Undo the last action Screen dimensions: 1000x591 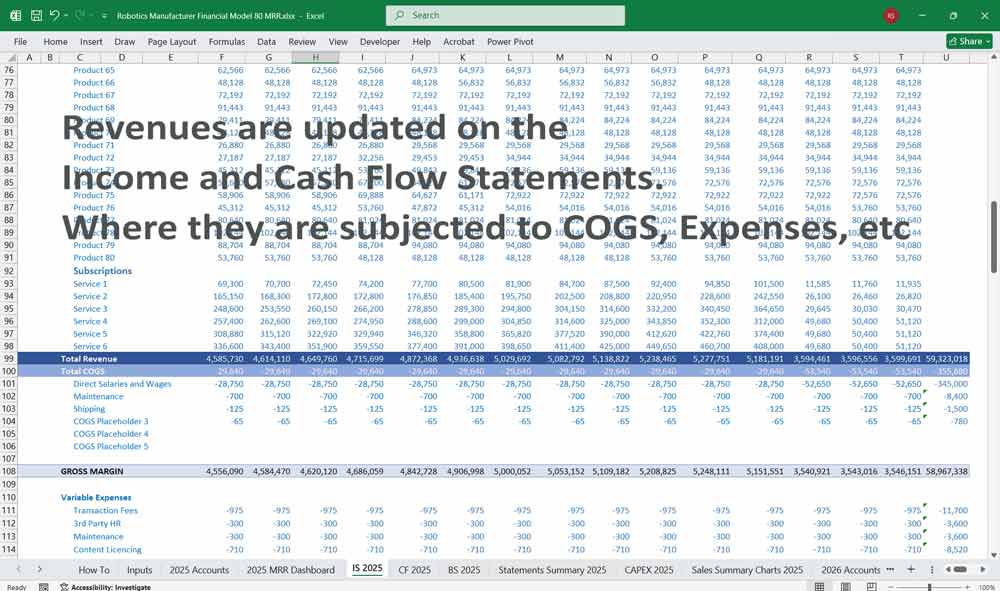[55, 15]
